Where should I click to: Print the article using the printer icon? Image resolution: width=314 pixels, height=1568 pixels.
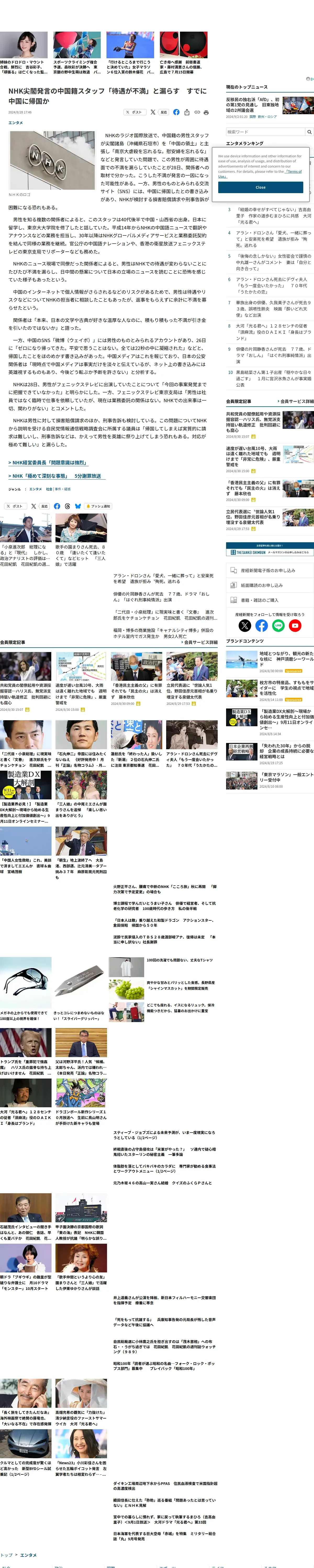coord(206,112)
